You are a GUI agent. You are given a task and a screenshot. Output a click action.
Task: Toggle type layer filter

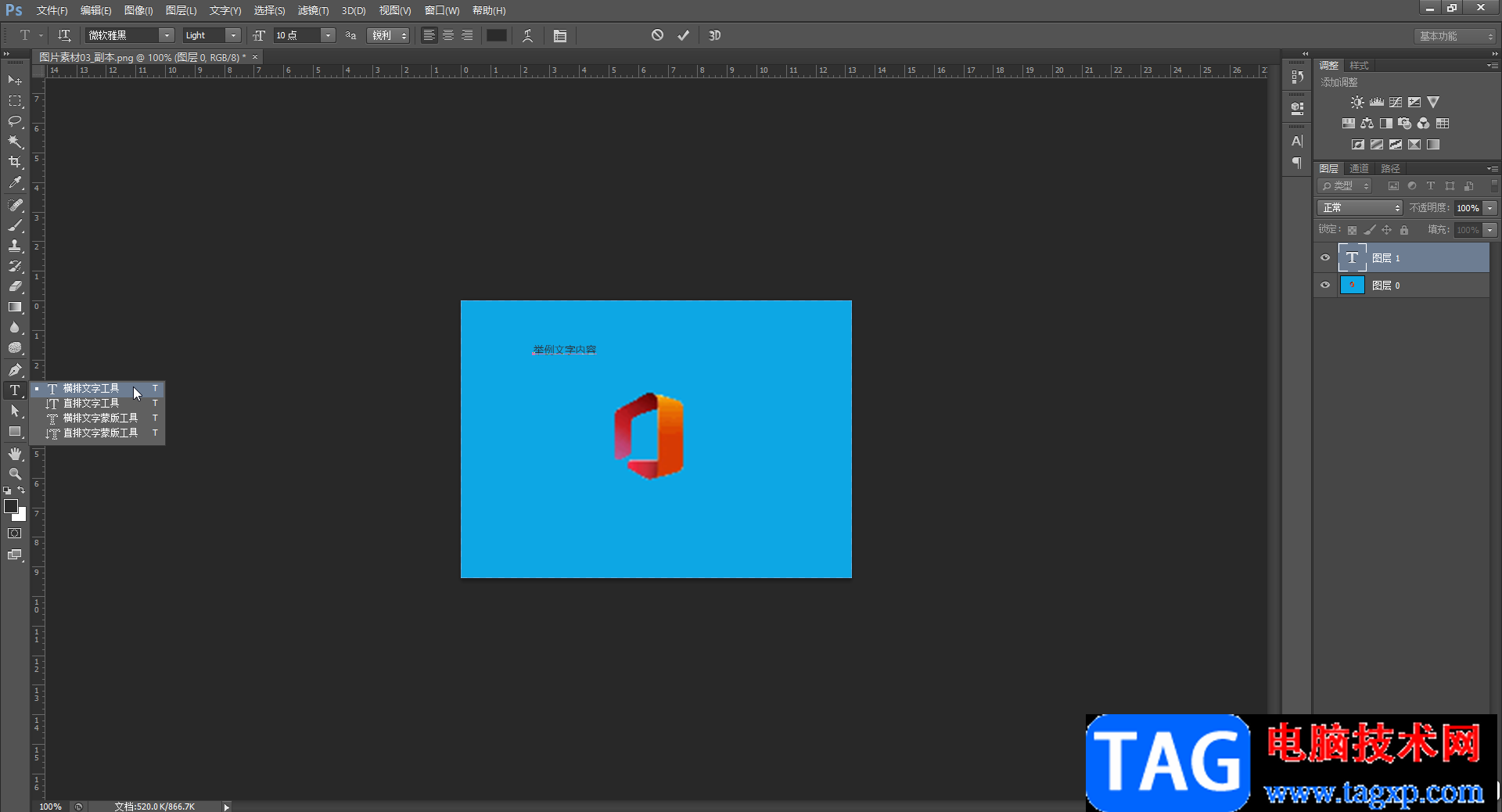click(1431, 186)
